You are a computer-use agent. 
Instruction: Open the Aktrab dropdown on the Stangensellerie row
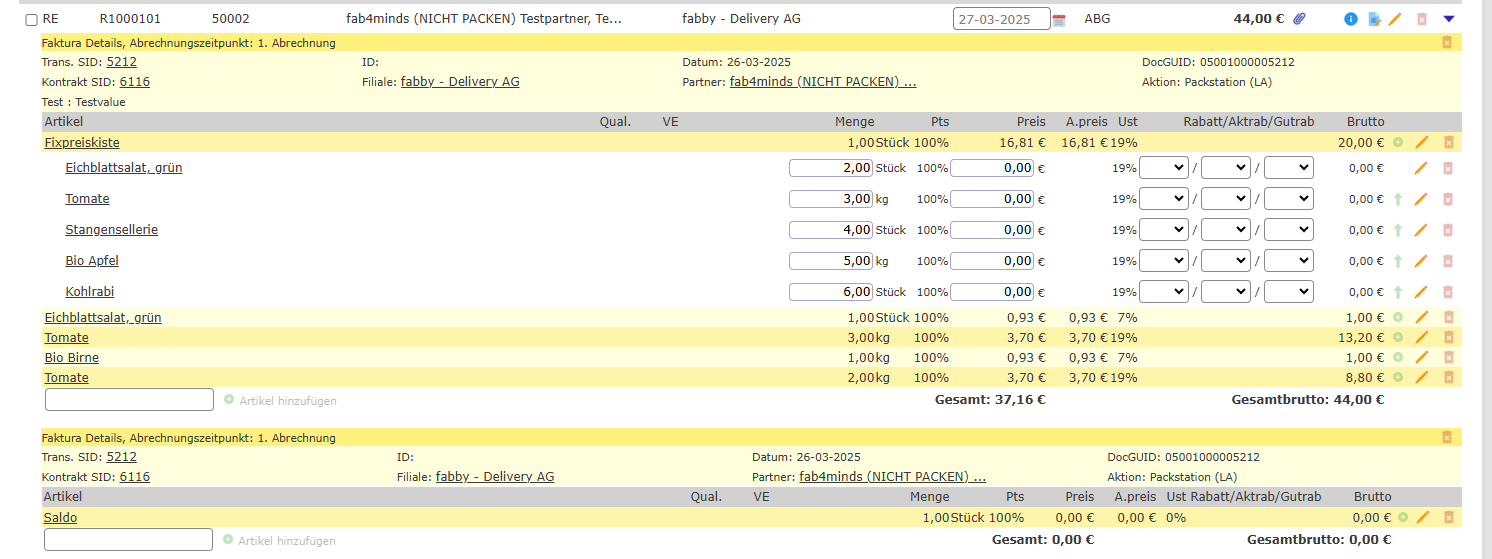(1225, 230)
